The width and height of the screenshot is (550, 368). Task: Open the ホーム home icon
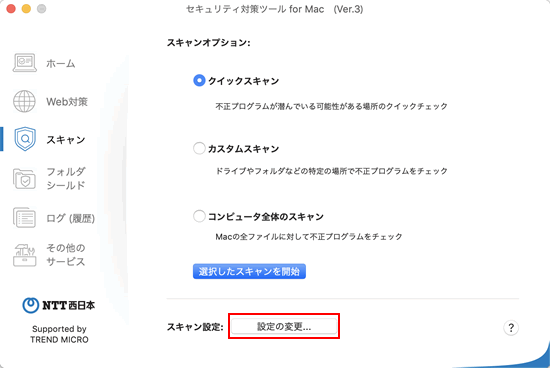(25, 63)
